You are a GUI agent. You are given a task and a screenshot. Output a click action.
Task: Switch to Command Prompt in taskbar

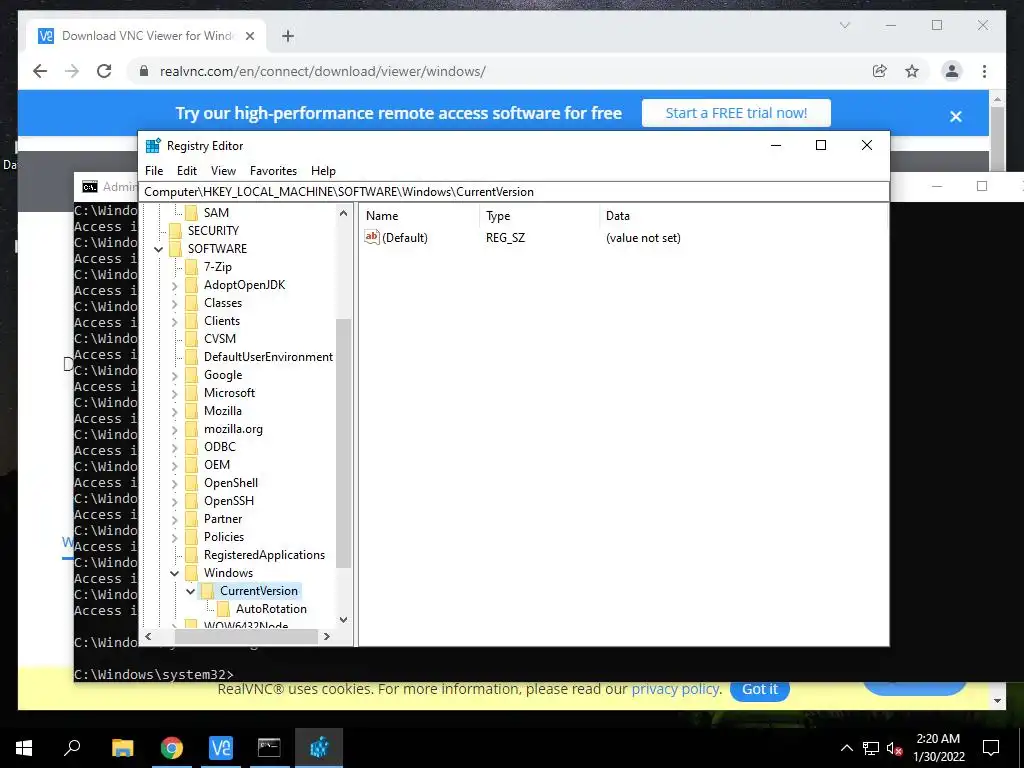coord(269,747)
